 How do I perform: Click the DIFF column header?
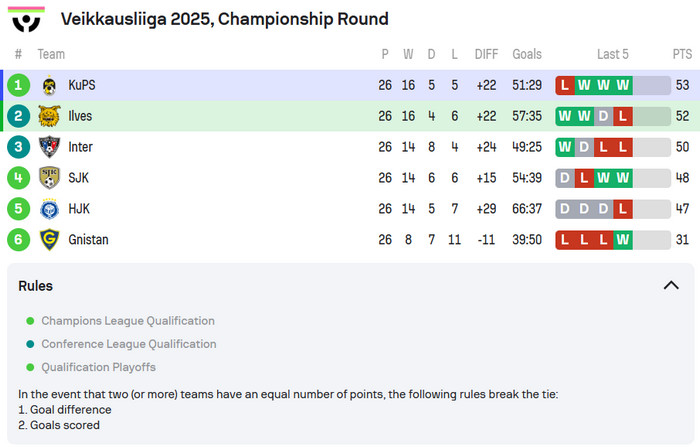click(486, 54)
